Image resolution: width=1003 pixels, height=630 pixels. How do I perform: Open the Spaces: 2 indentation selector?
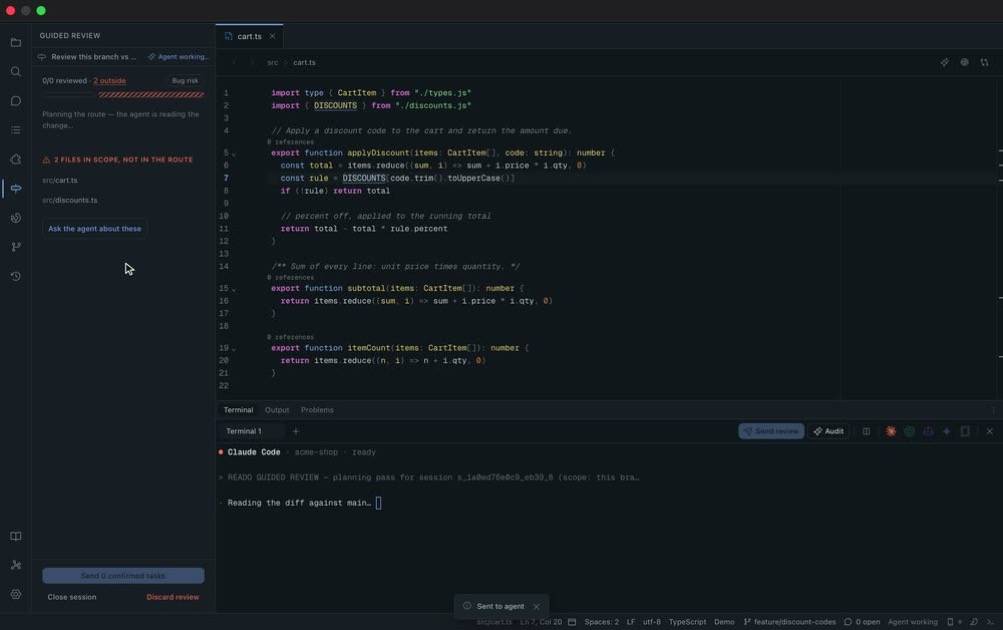point(601,622)
